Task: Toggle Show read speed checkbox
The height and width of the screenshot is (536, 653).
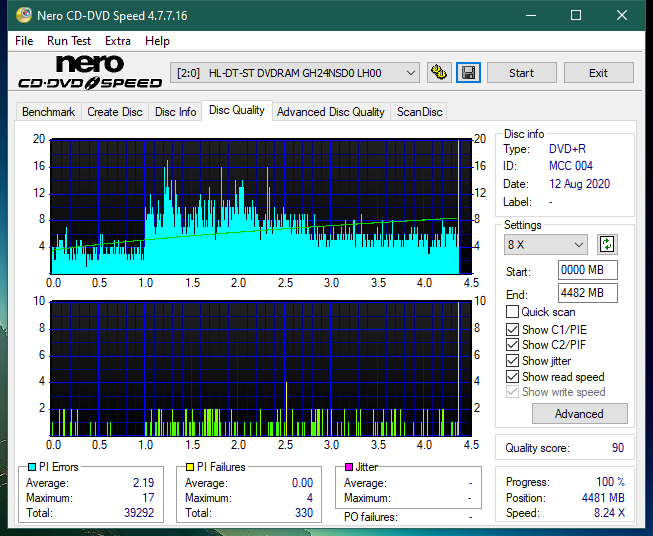Action: pos(512,376)
